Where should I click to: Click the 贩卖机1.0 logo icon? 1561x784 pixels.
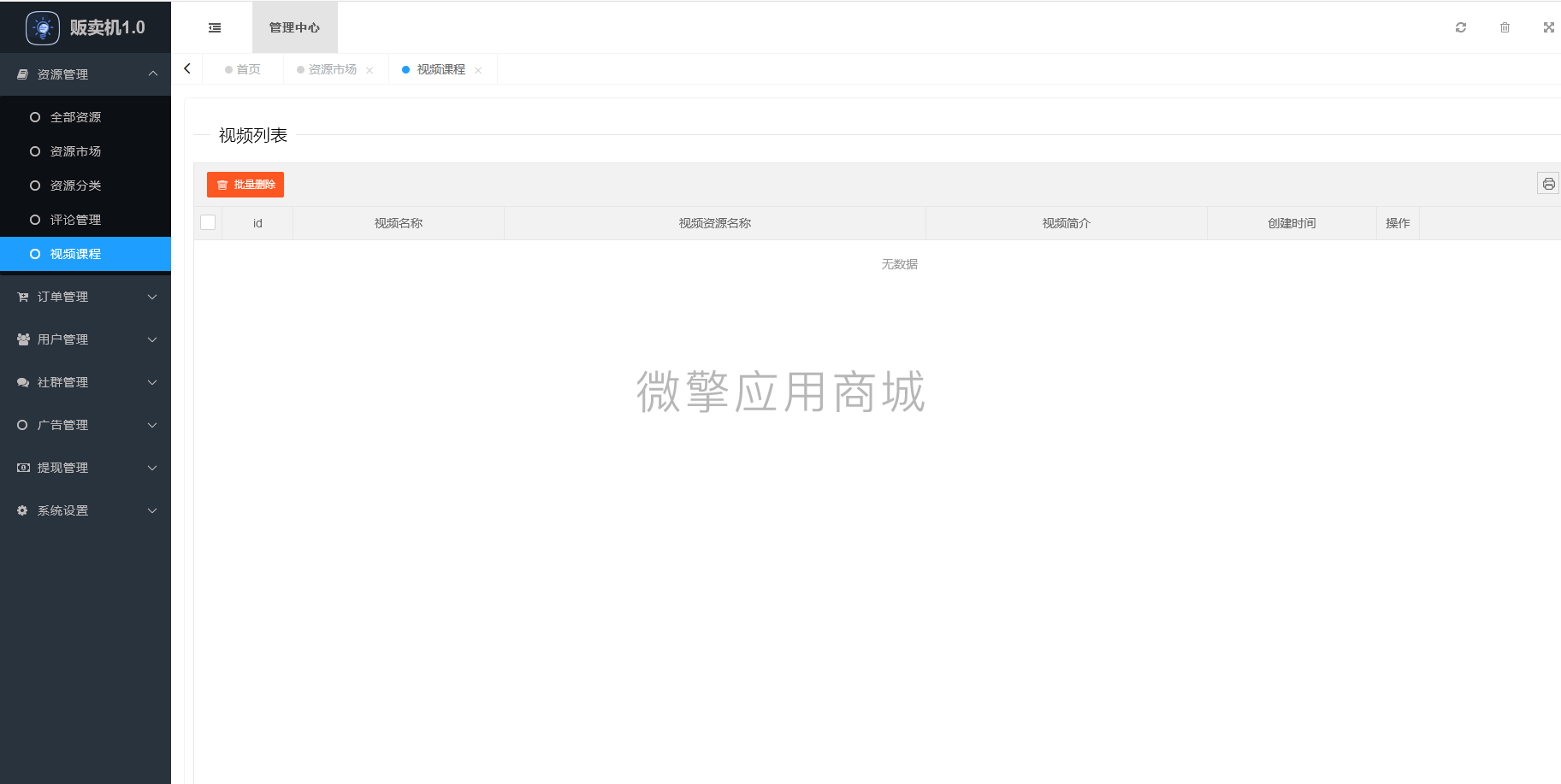pyautogui.click(x=43, y=27)
